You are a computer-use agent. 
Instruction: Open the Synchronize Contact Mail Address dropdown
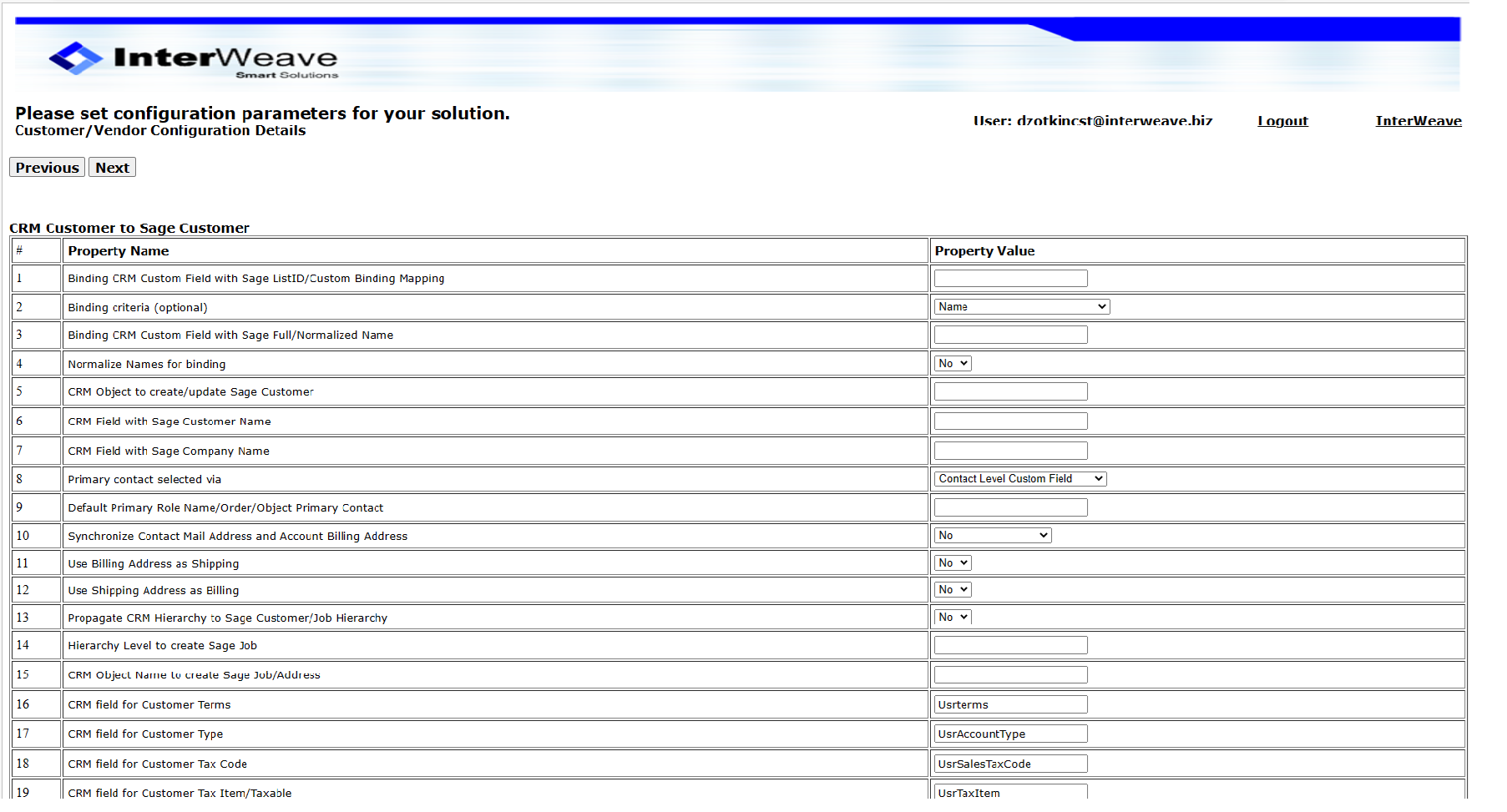click(992, 535)
